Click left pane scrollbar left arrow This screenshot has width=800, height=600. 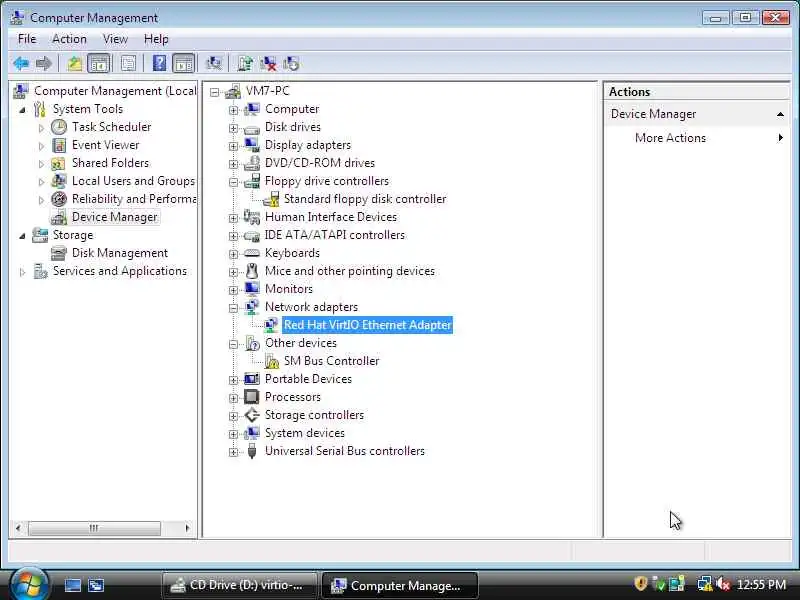click(18, 528)
